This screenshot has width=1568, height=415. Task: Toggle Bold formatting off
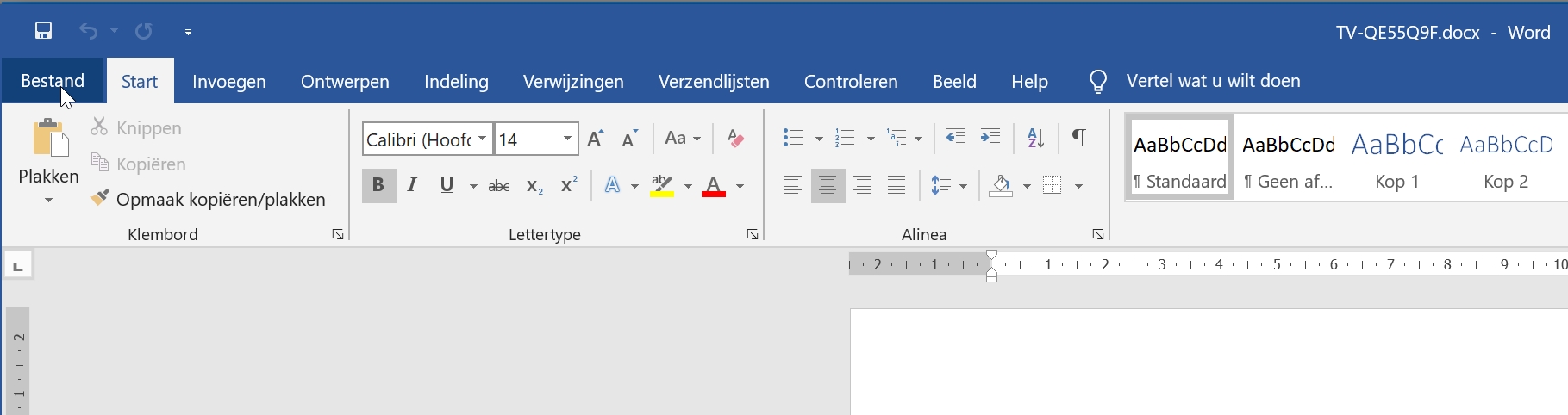378,186
